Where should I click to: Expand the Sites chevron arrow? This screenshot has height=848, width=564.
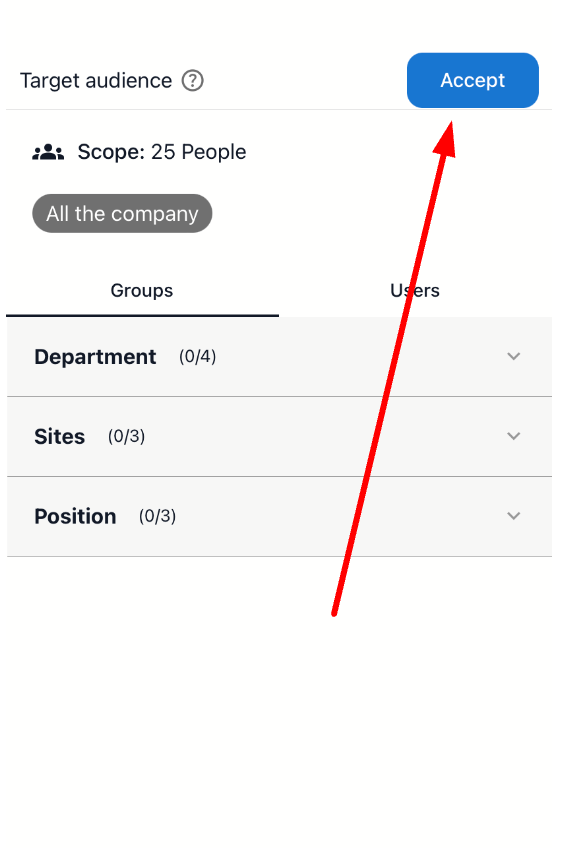[x=514, y=436]
